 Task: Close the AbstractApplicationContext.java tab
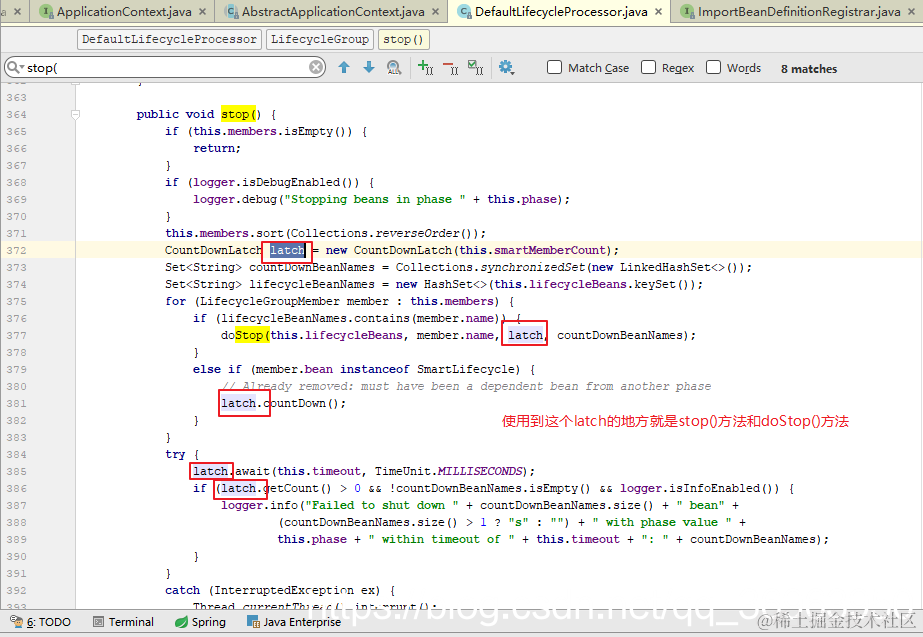(x=435, y=11)
